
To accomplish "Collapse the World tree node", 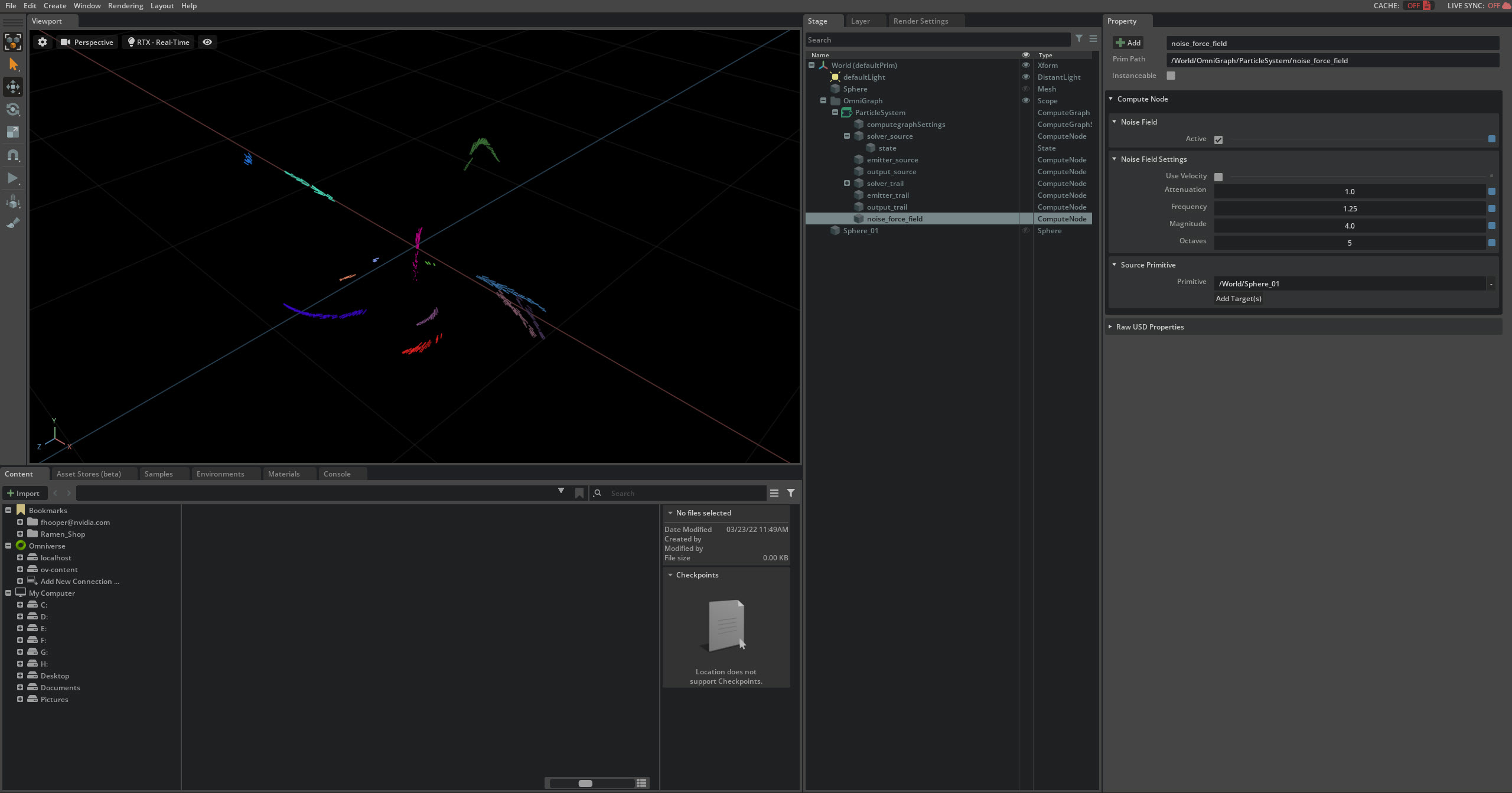I will [812, 65].
